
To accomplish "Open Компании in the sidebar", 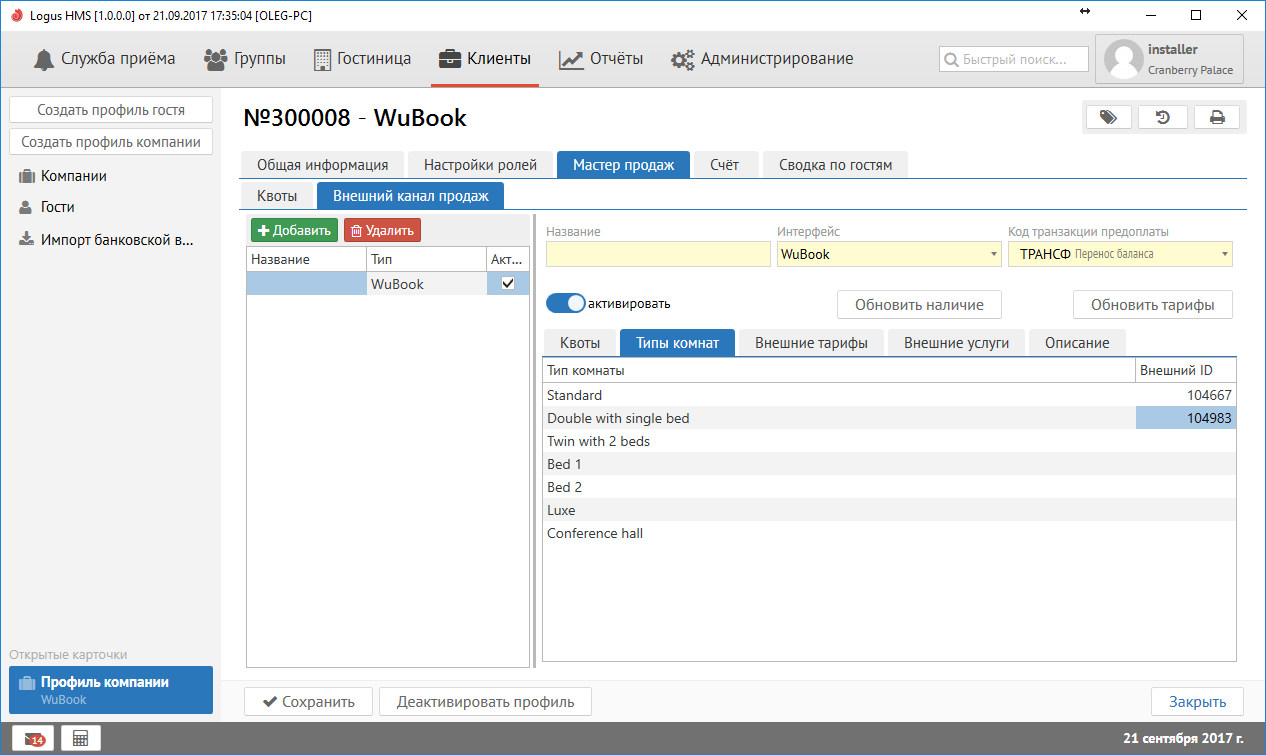I will coord(63,176).
